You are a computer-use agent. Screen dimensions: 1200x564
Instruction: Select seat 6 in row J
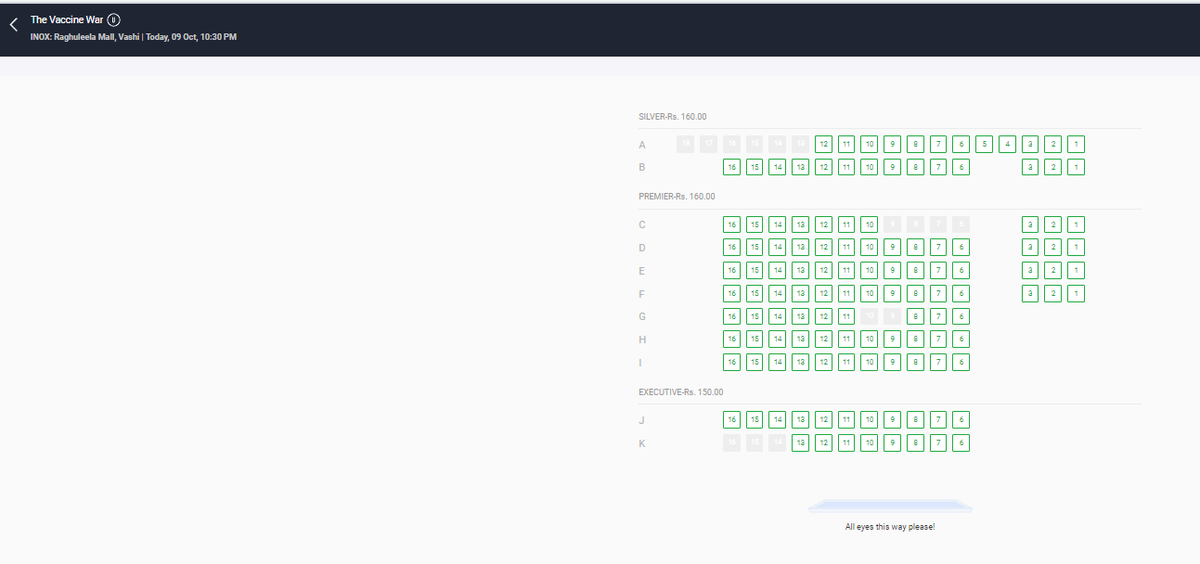coord(961,419)
